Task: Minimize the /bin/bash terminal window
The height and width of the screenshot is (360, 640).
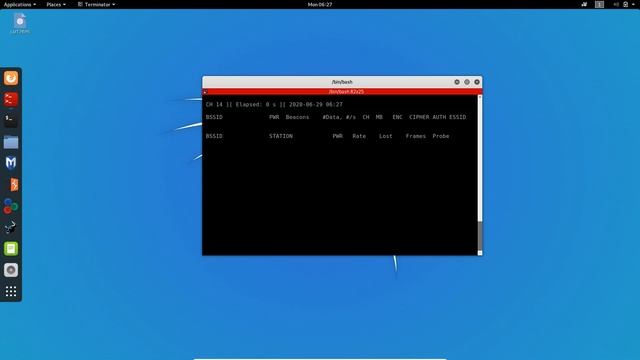Action: coord(457,82)
